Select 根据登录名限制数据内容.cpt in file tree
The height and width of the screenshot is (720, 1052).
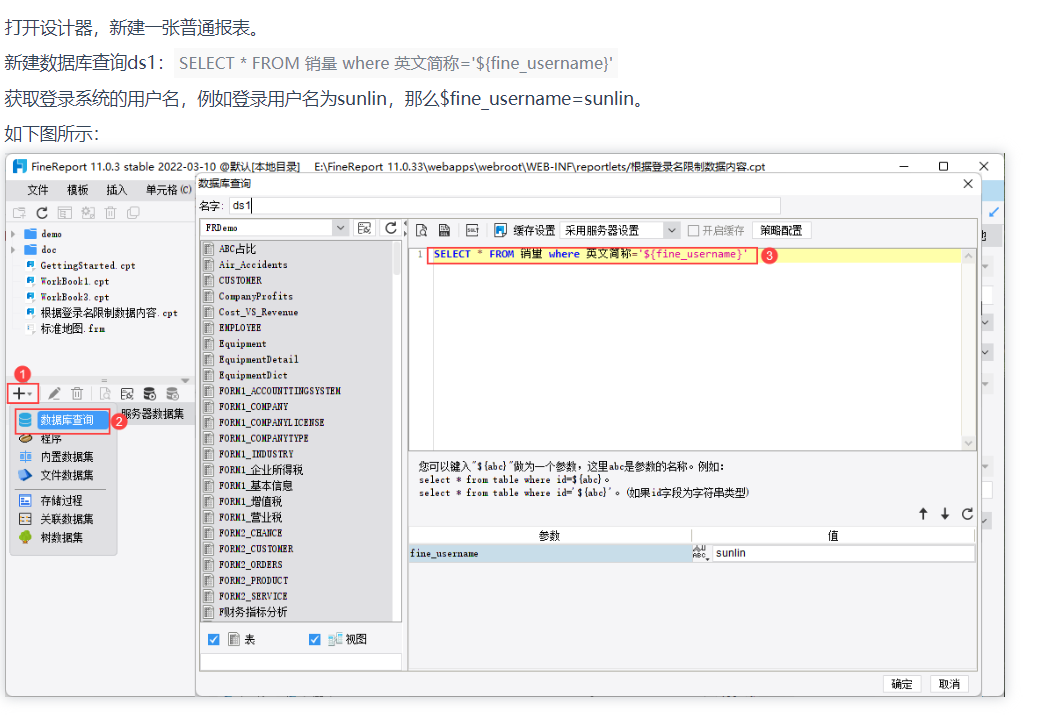pos(109,313)
